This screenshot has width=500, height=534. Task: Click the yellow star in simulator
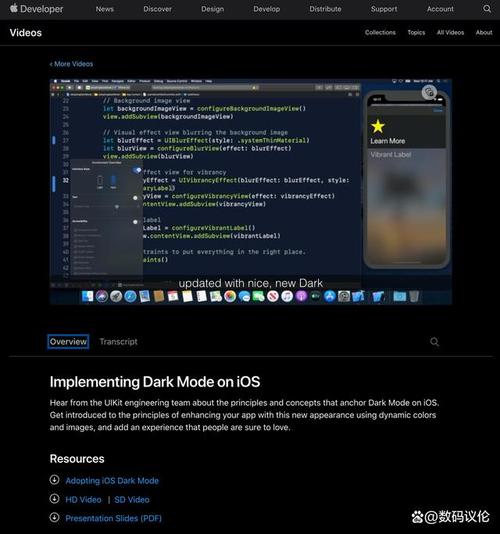click(378, 126)
